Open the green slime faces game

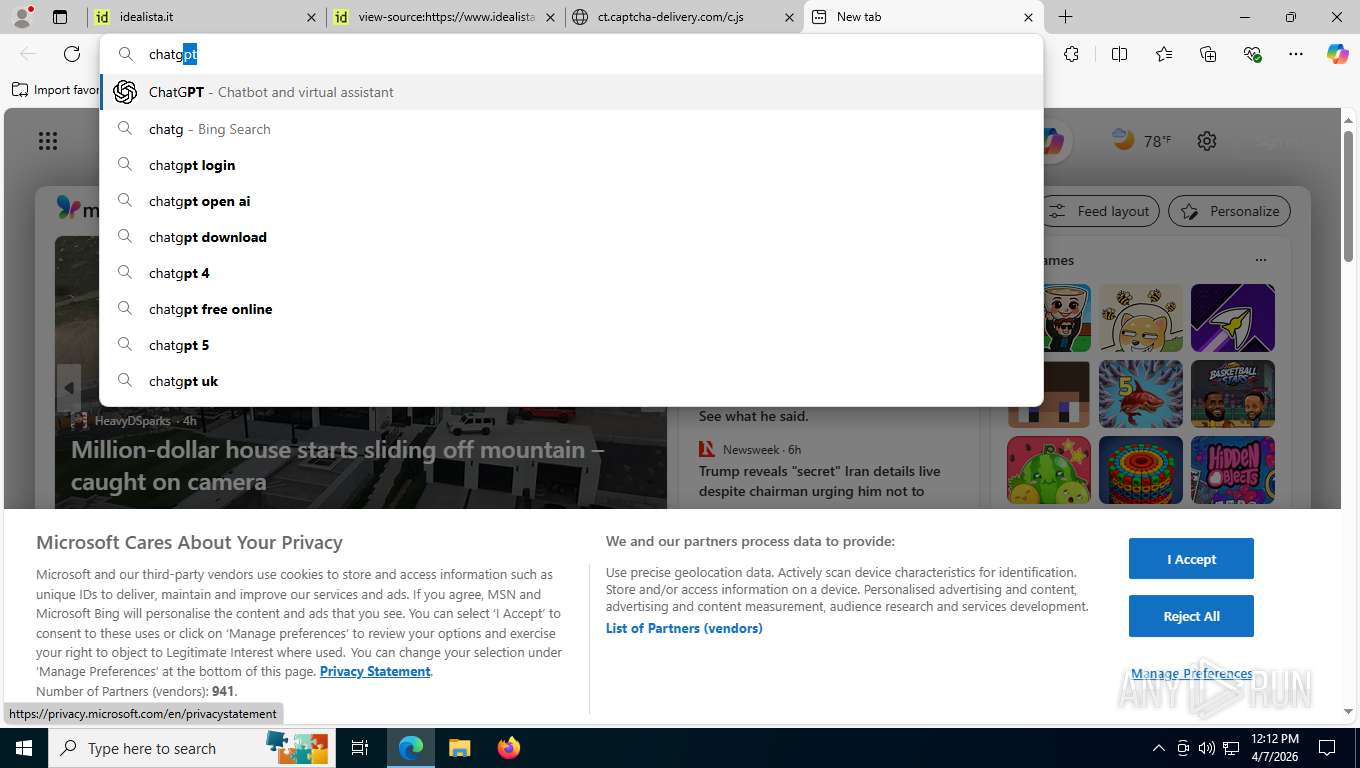tap(1049, 470)
